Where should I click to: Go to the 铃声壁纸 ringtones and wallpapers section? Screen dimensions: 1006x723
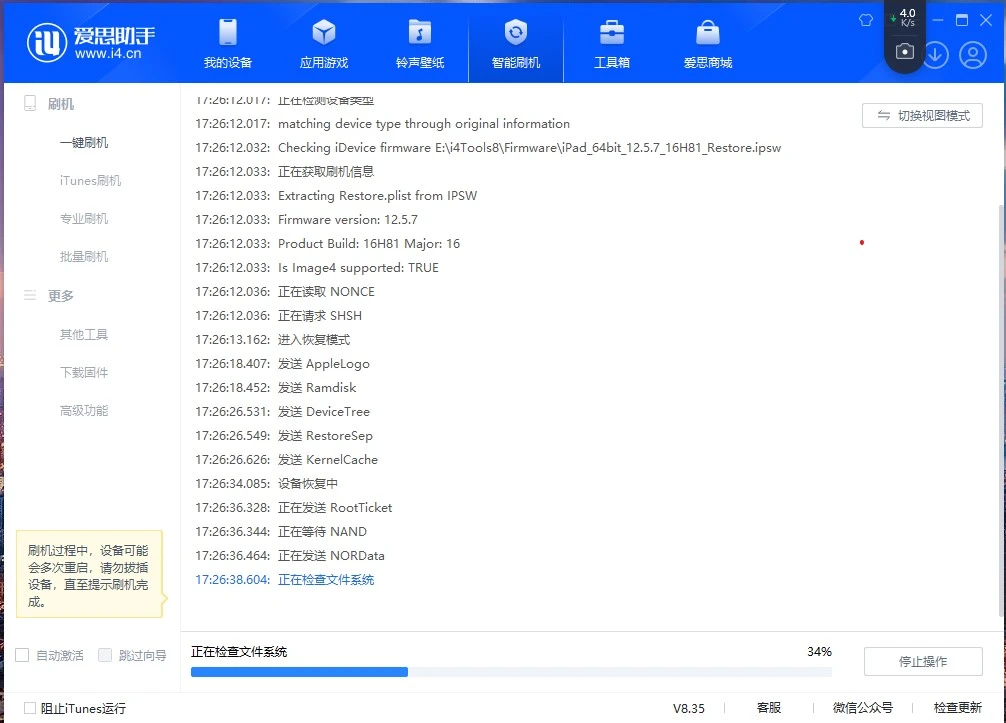[420, 44]
